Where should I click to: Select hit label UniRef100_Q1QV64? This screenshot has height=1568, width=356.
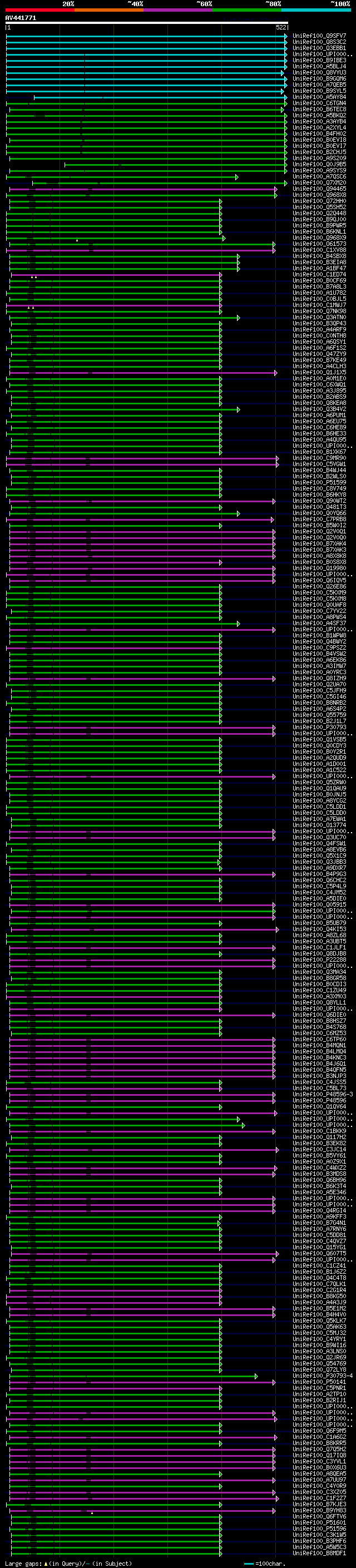coord(319,1106)
